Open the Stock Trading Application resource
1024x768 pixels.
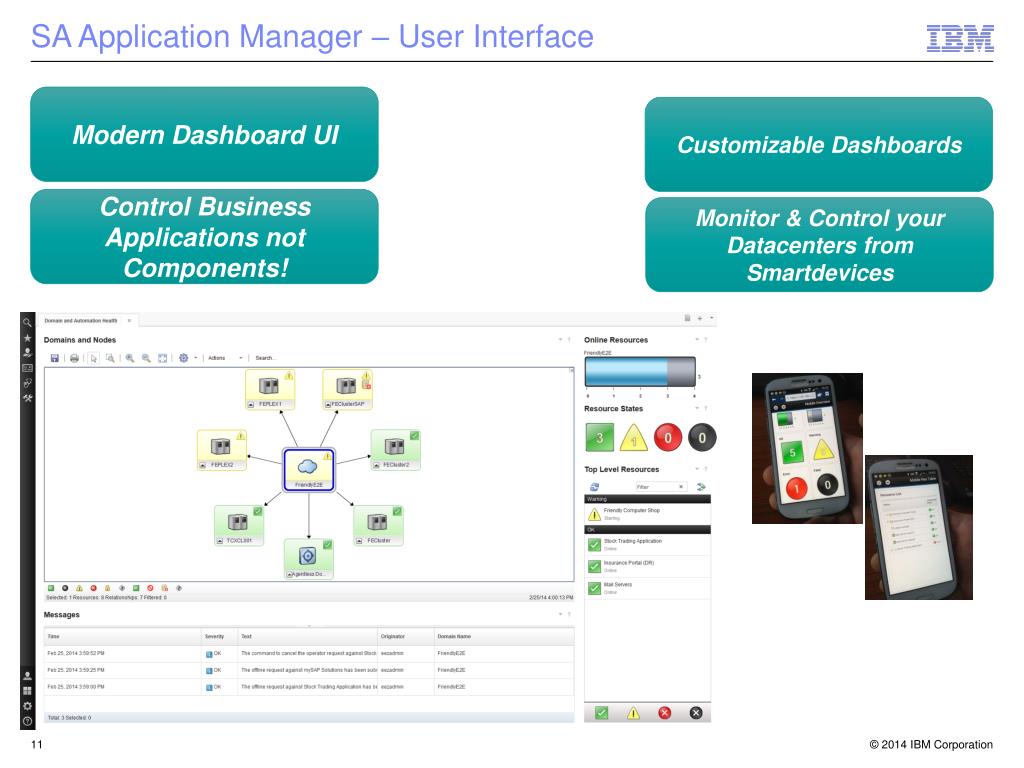click(x=632, y=541)
